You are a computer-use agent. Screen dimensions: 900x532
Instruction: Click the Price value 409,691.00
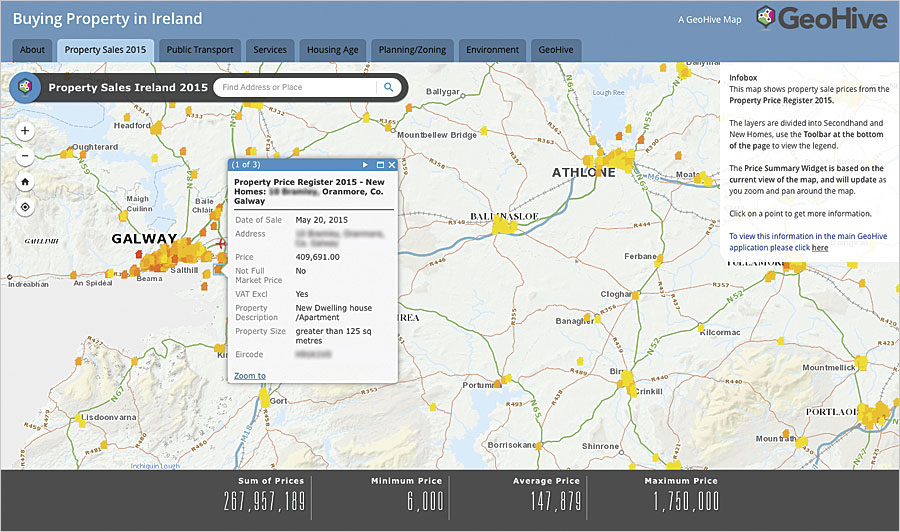click(317, 257)
